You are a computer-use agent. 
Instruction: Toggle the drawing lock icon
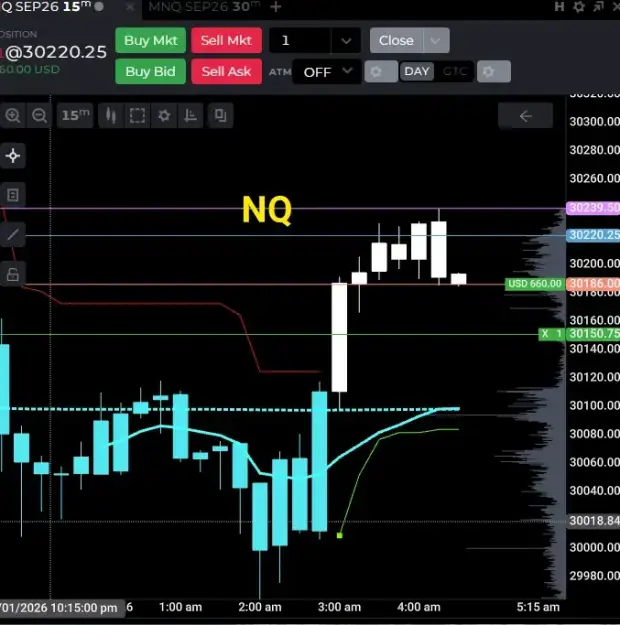[x=13, y=274]
